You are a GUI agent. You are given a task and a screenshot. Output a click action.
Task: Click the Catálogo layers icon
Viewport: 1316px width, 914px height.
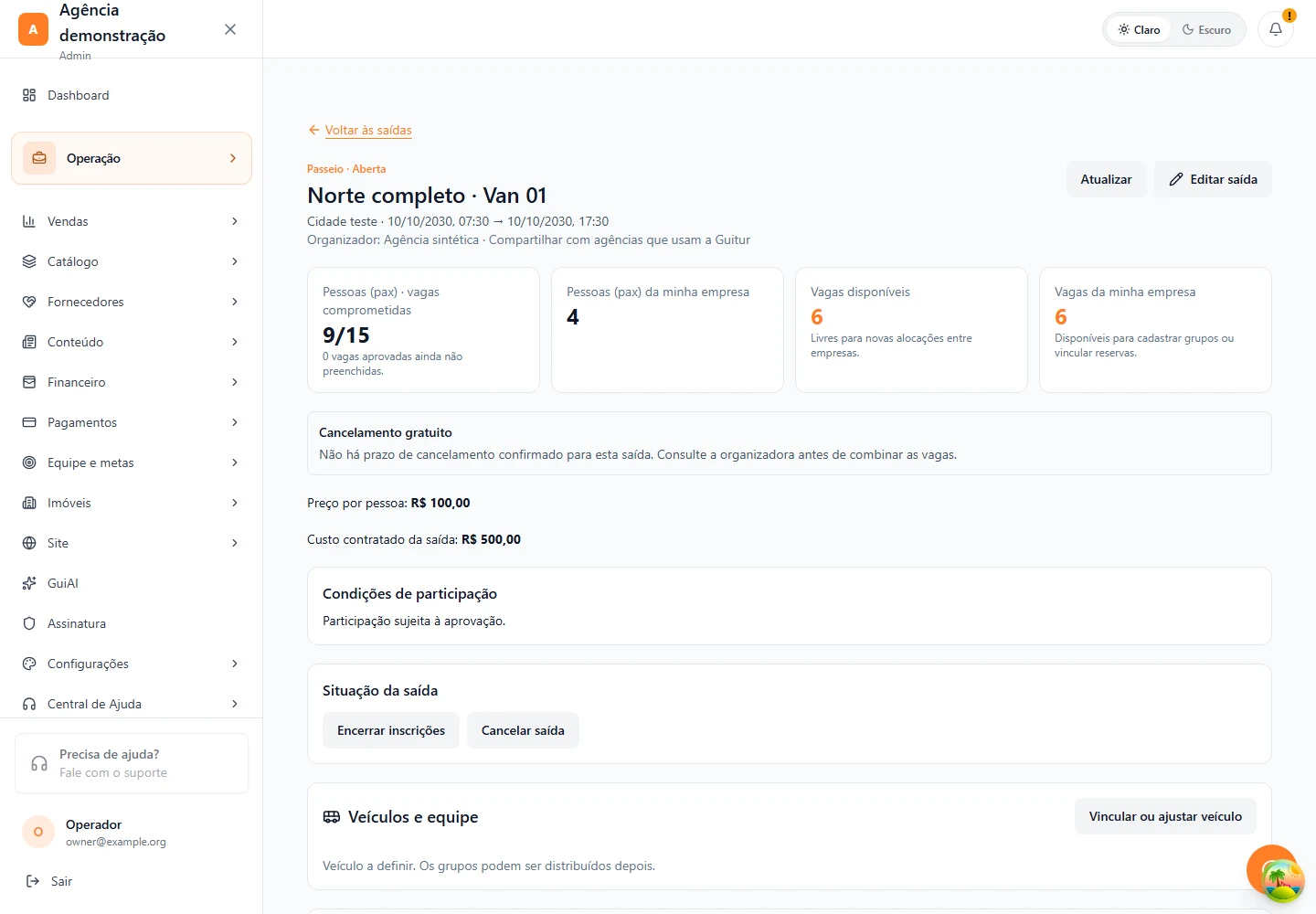(x=29, y=261)
